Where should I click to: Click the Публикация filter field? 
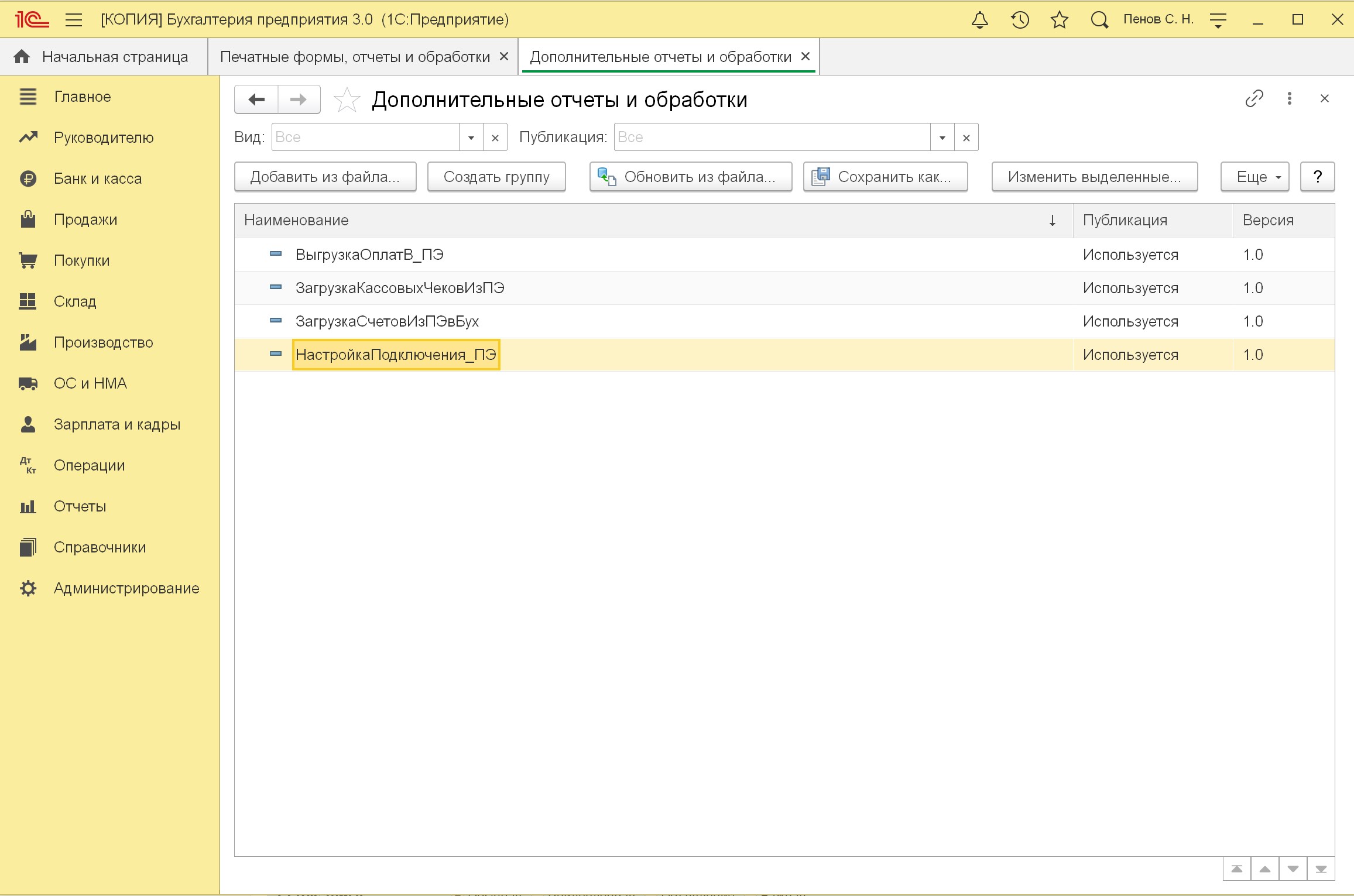click(772, 137)
